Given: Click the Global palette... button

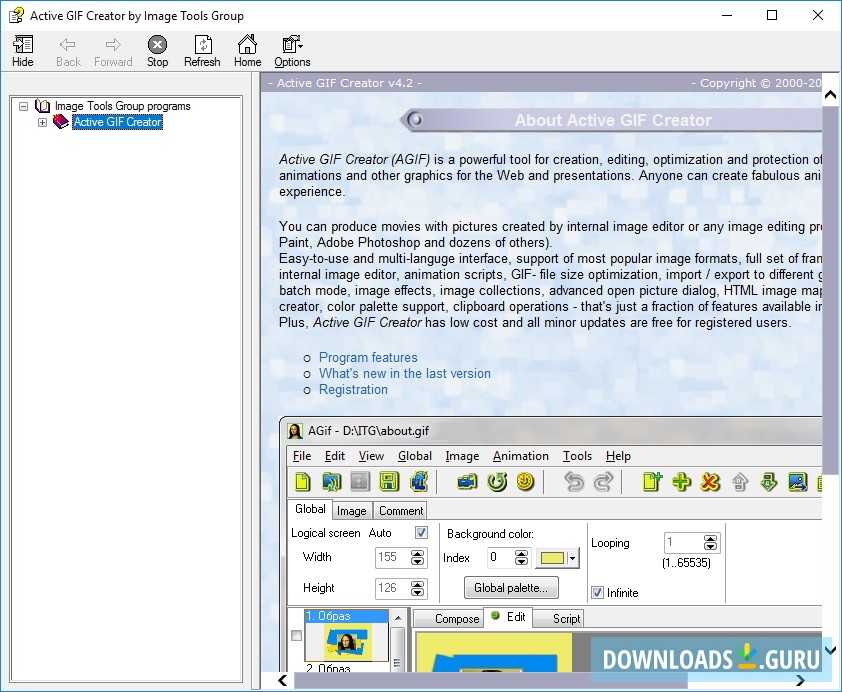Looking at the screenshot, I should [511, 587].
